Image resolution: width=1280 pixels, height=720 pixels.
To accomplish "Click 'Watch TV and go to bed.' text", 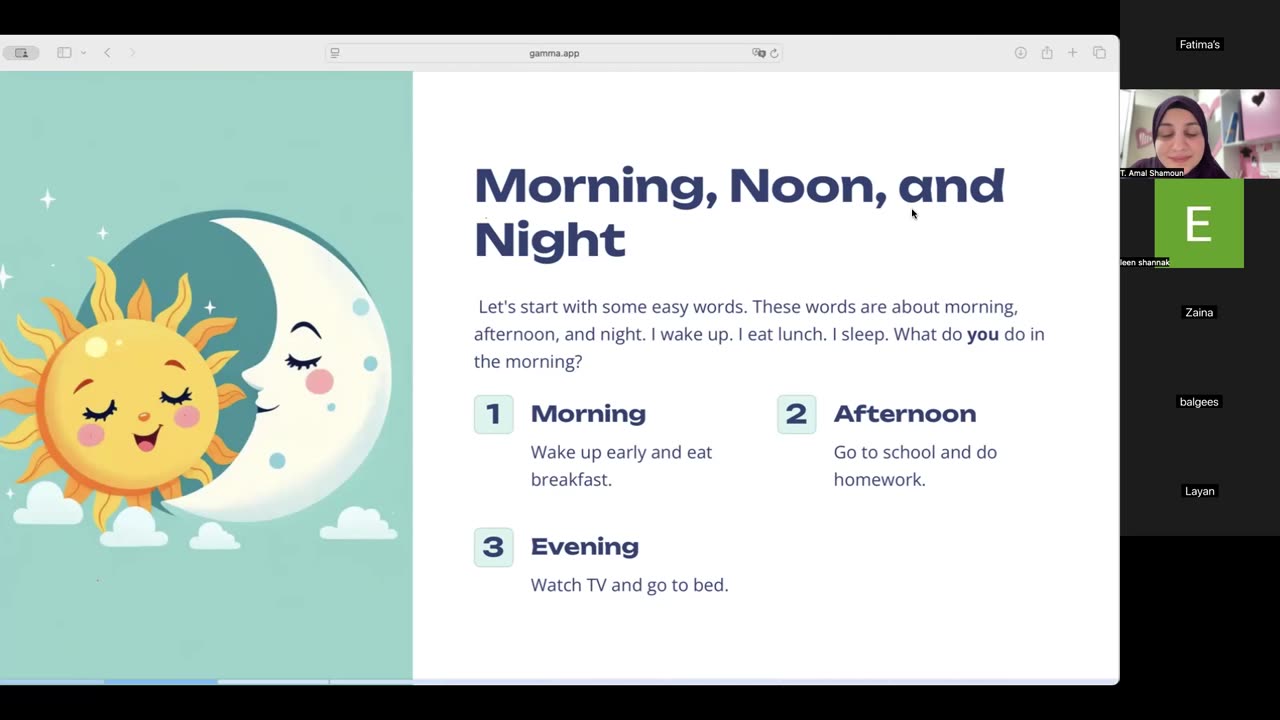I will pyautogui.click(x=629, y=585).
